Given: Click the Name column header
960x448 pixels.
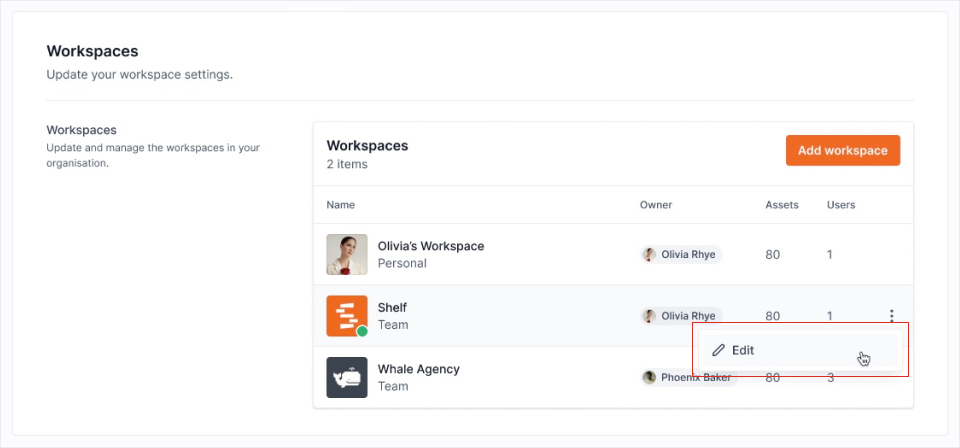Looking at the screenshot, I should 340,205.
